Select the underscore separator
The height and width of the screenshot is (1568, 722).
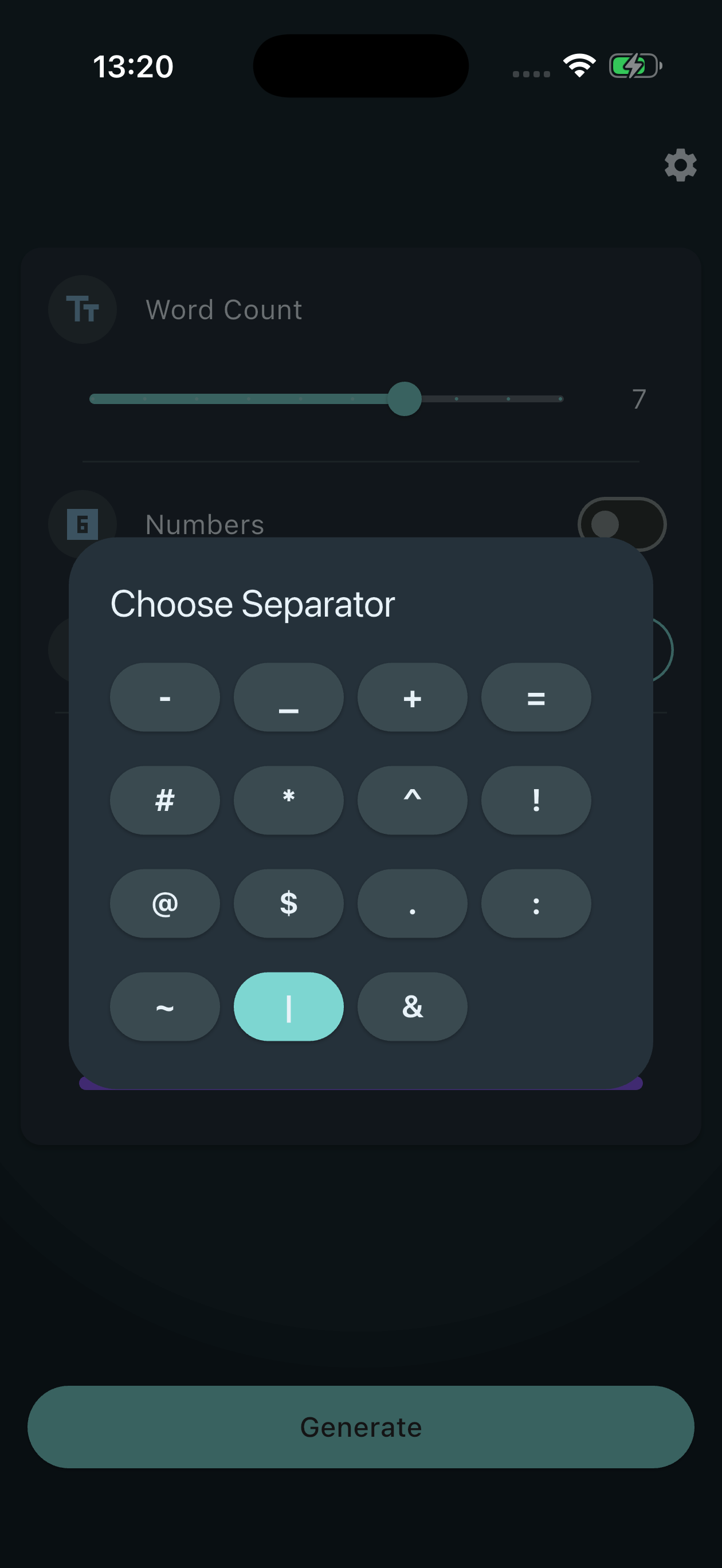pos(288,697)
